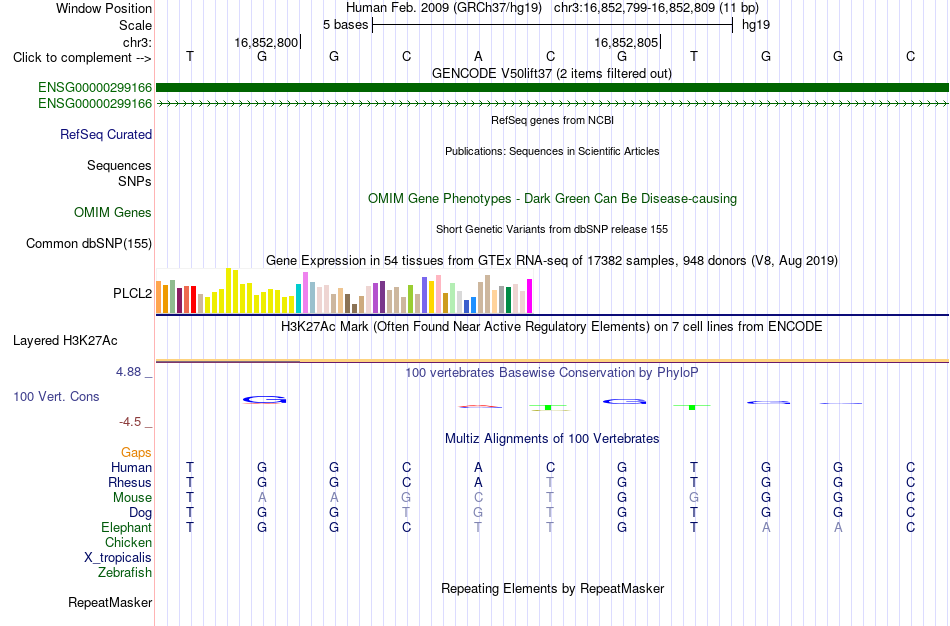Click the 16,852,805 ruler coordinate
950x626 pixels.
[x=626, y=42]
